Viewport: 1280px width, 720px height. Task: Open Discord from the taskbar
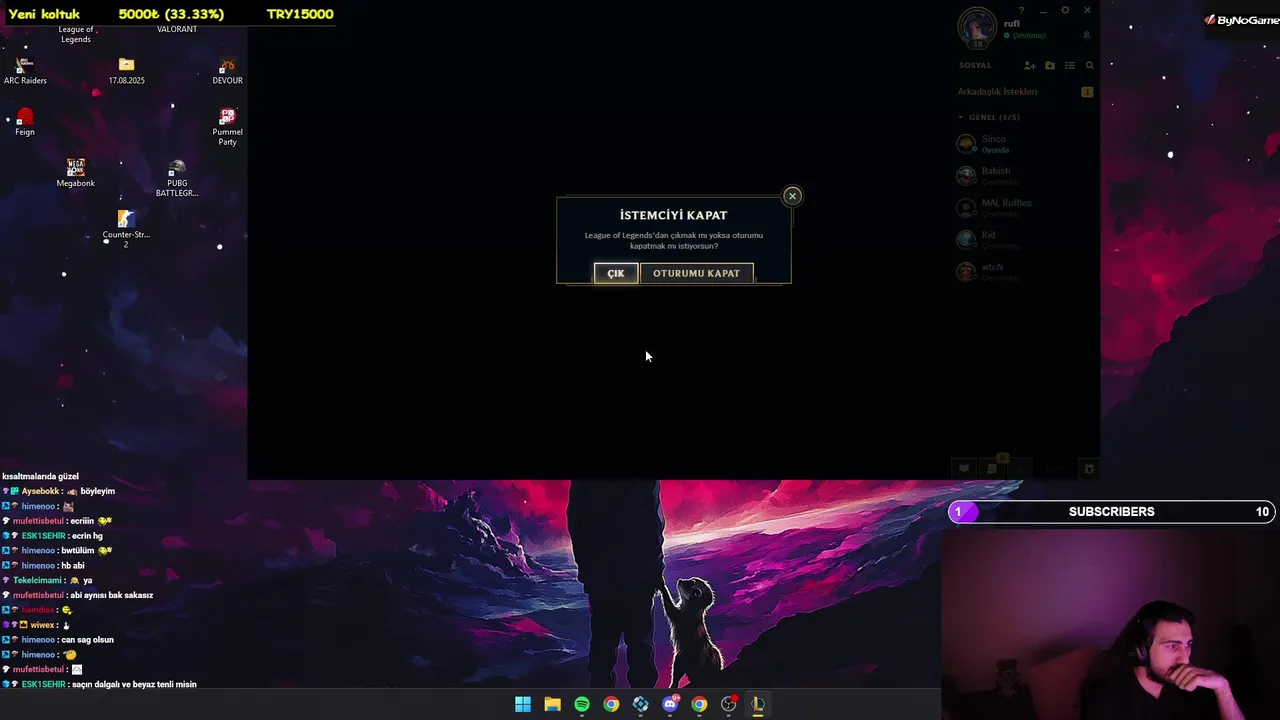point(670,704)
